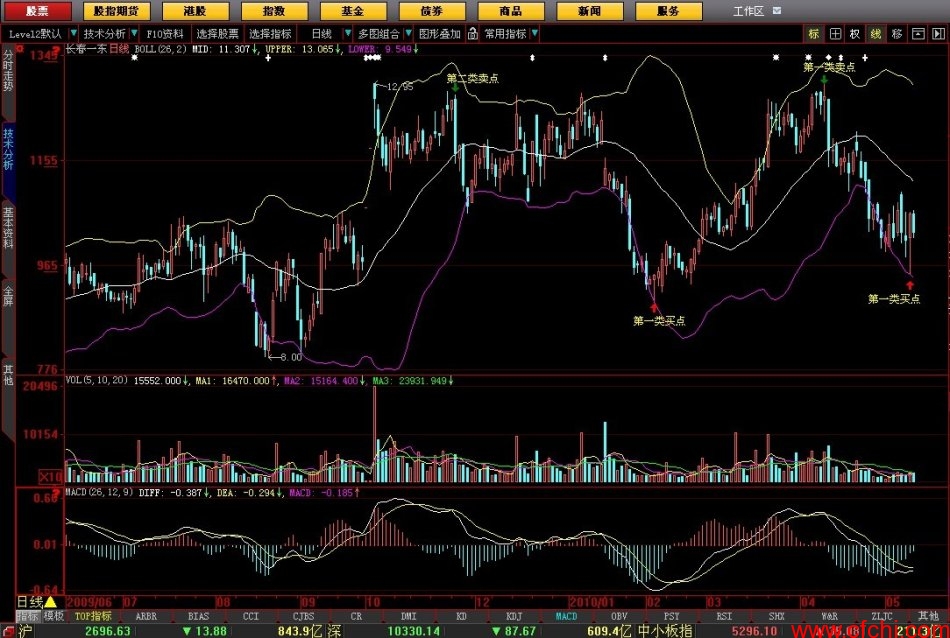Screen dimensions: 950x638
Task: Open the 新闻 tab
Action: point(589,11)
